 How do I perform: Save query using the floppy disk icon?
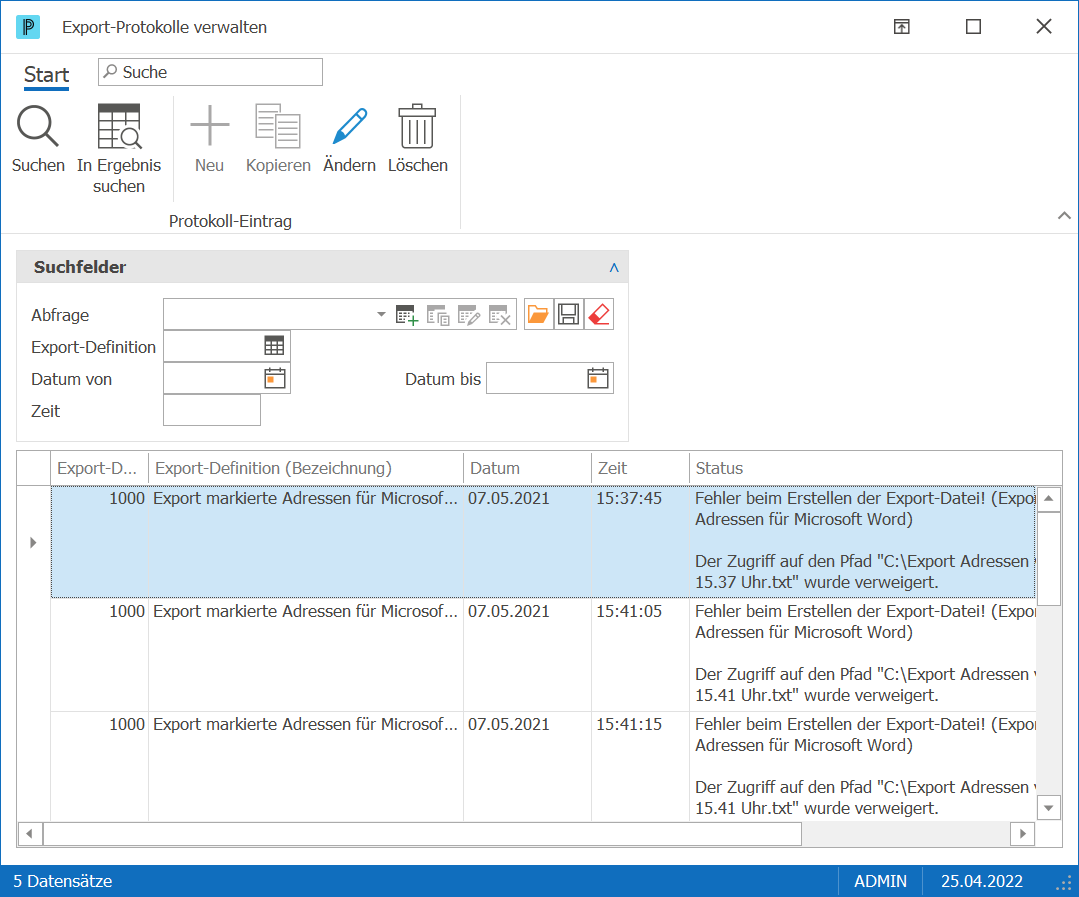coord(568,314)
